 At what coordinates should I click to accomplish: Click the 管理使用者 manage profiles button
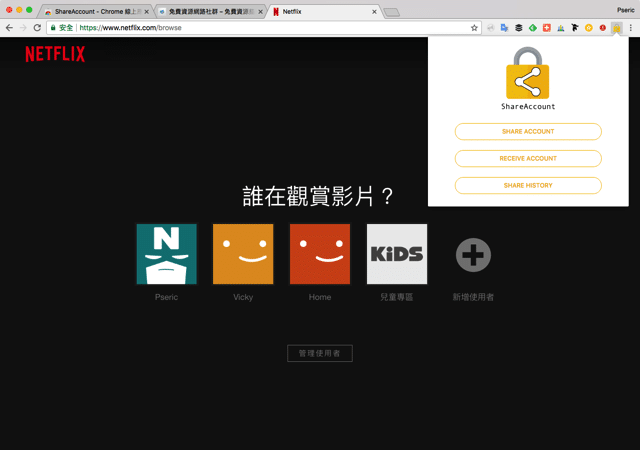[x=320, y=353]
